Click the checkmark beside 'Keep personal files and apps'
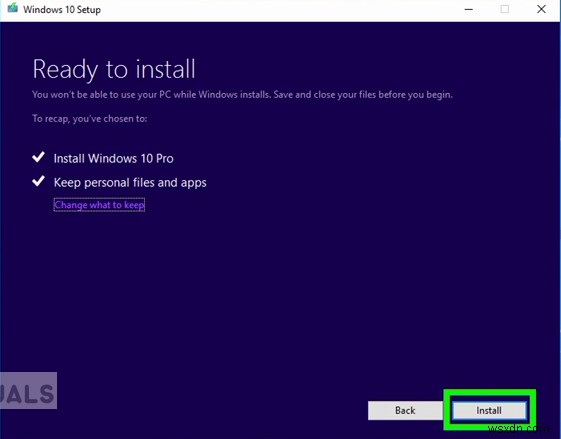The image size is (561, 439). 38,181
